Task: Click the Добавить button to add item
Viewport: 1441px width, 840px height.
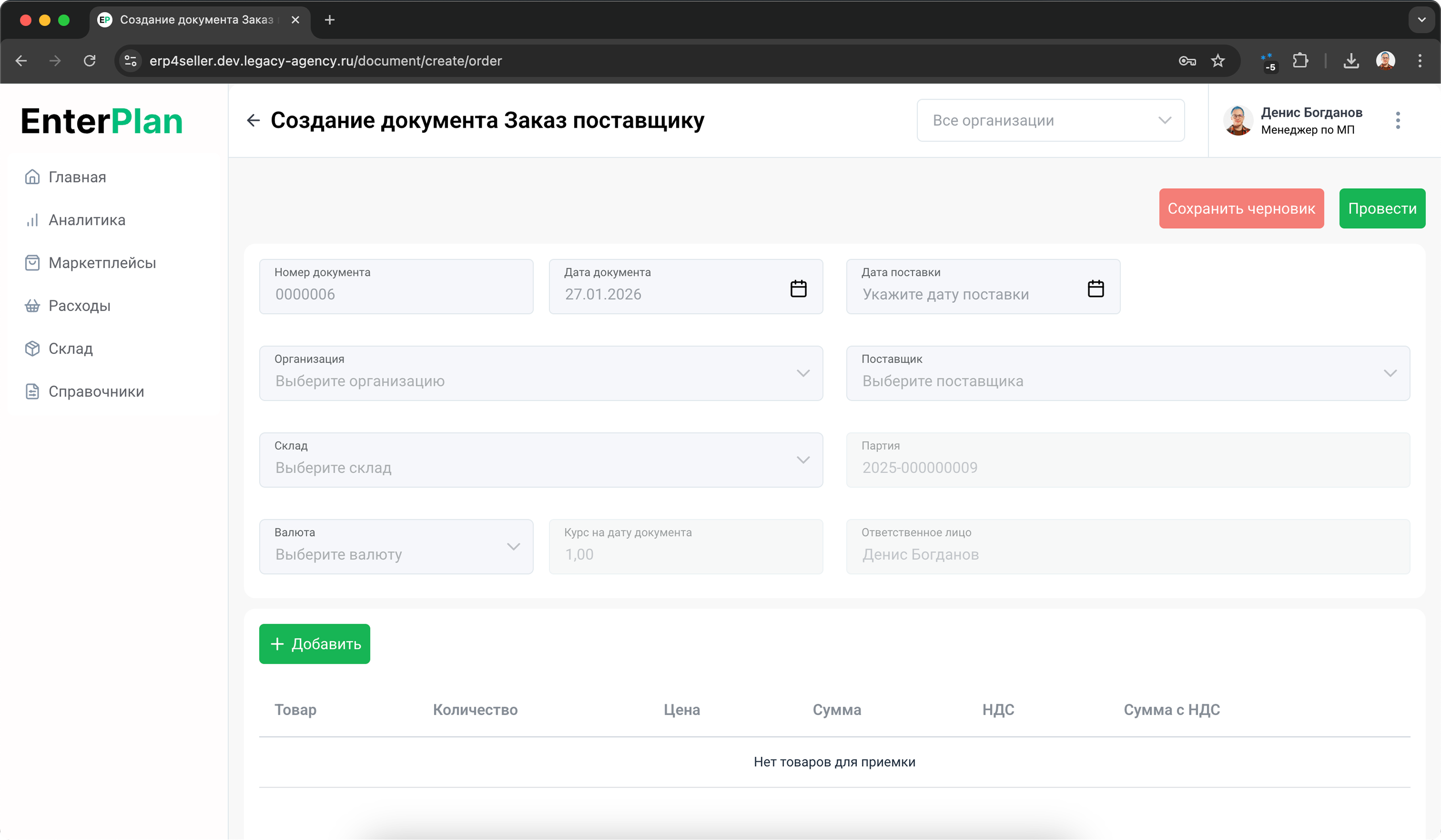Action: pos(315,644)
